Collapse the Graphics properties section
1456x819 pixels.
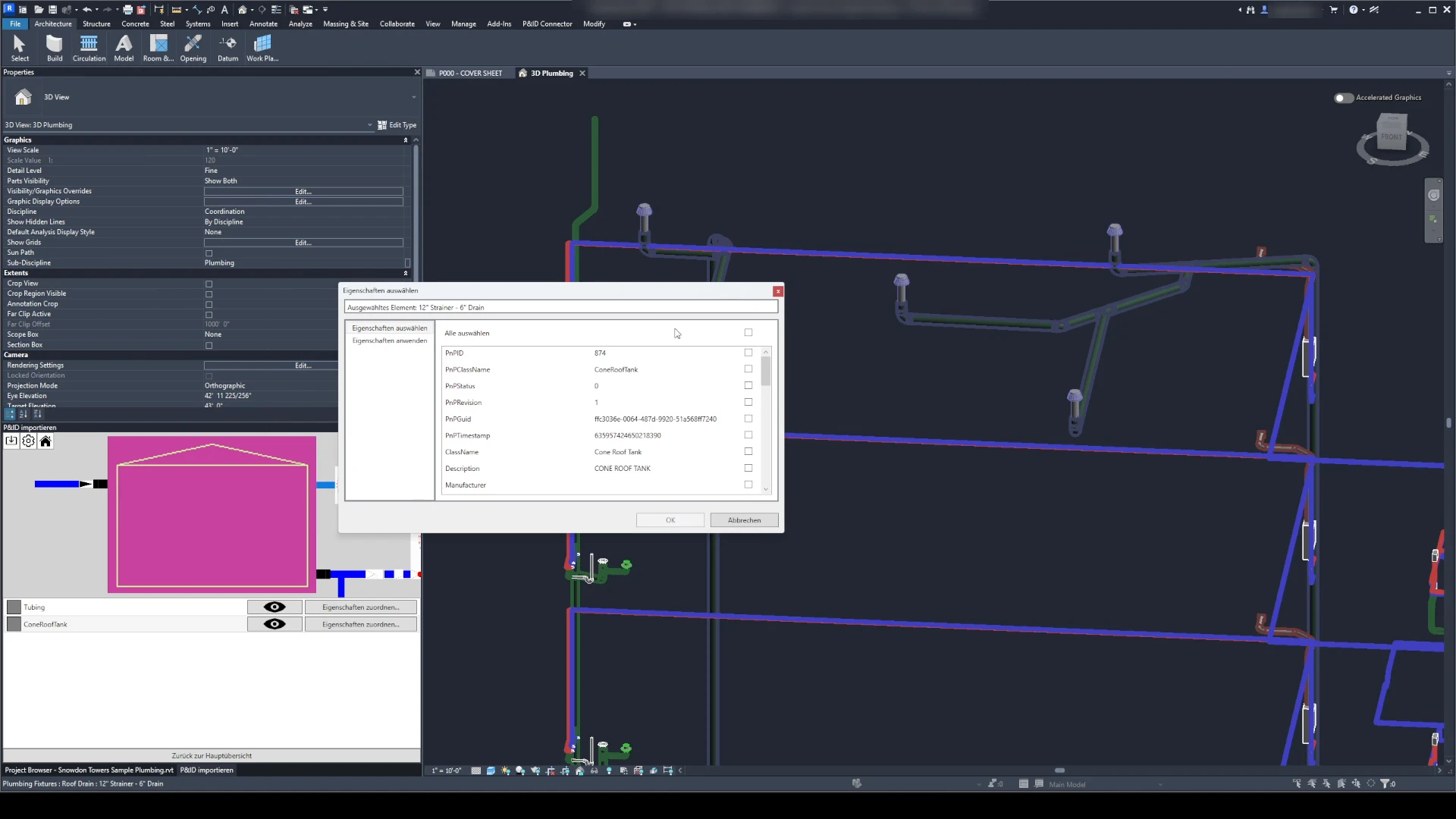(406, 140)
